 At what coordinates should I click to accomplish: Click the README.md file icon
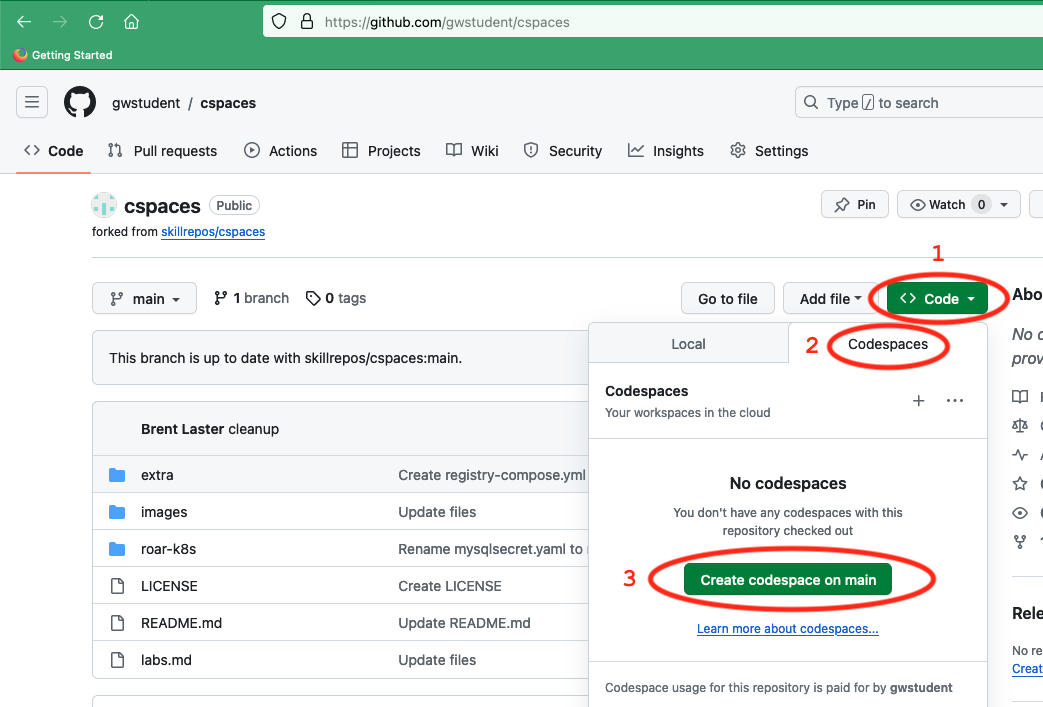pyautogui.click(x=117, y=623)
